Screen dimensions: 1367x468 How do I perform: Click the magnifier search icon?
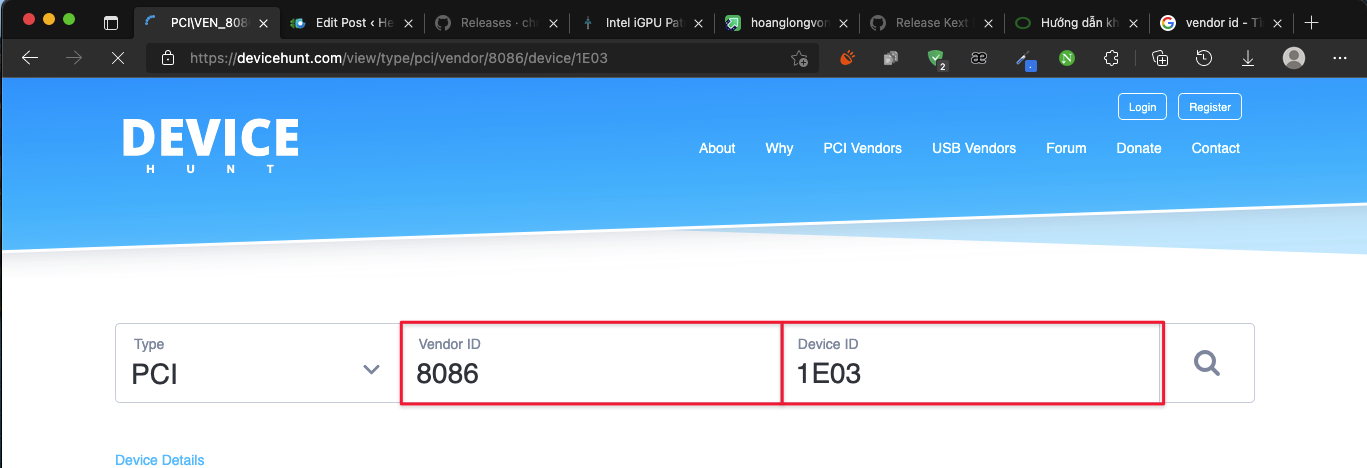[1207, 364]
